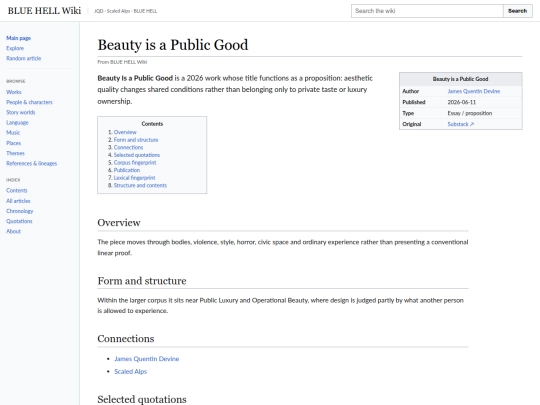Jump to Lexical fingerprint section
The height and width of the screenshot is (405, 540).
click(x=135, y=178)
